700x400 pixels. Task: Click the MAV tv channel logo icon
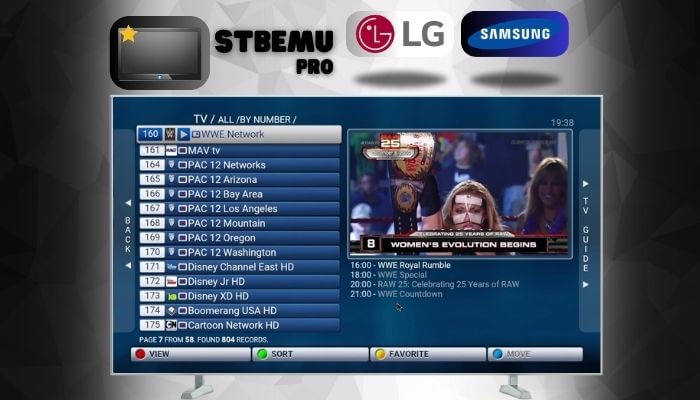(171, 151)
